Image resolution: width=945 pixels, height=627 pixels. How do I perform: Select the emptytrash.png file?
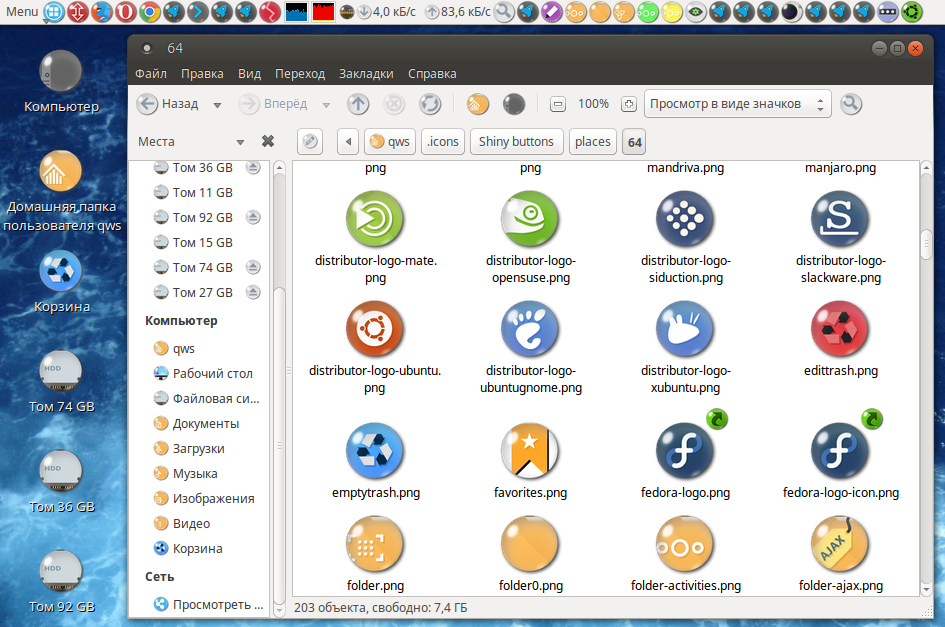click(x=375, y=461)
